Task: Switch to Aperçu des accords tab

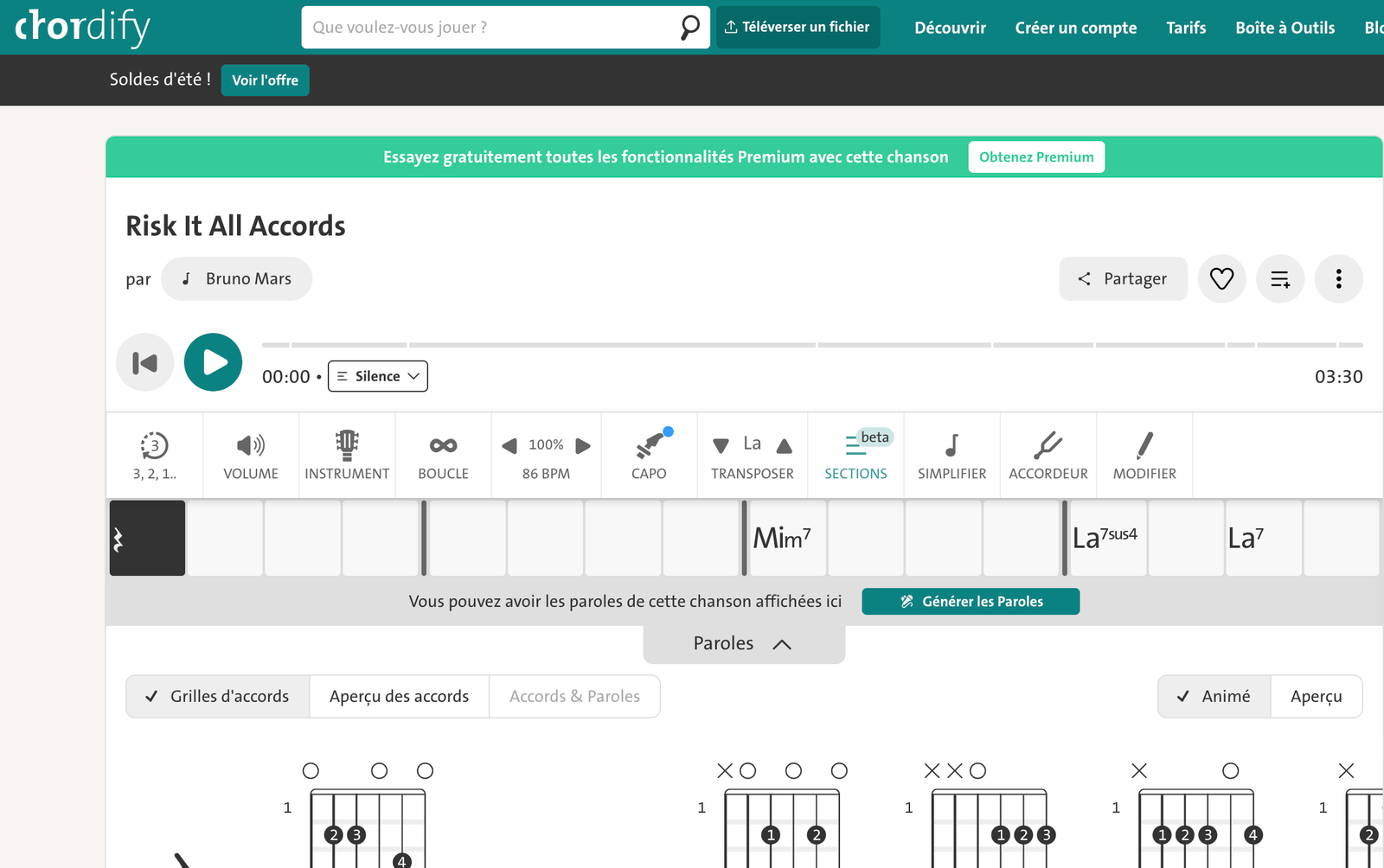Action: click(x=400, y=697)
